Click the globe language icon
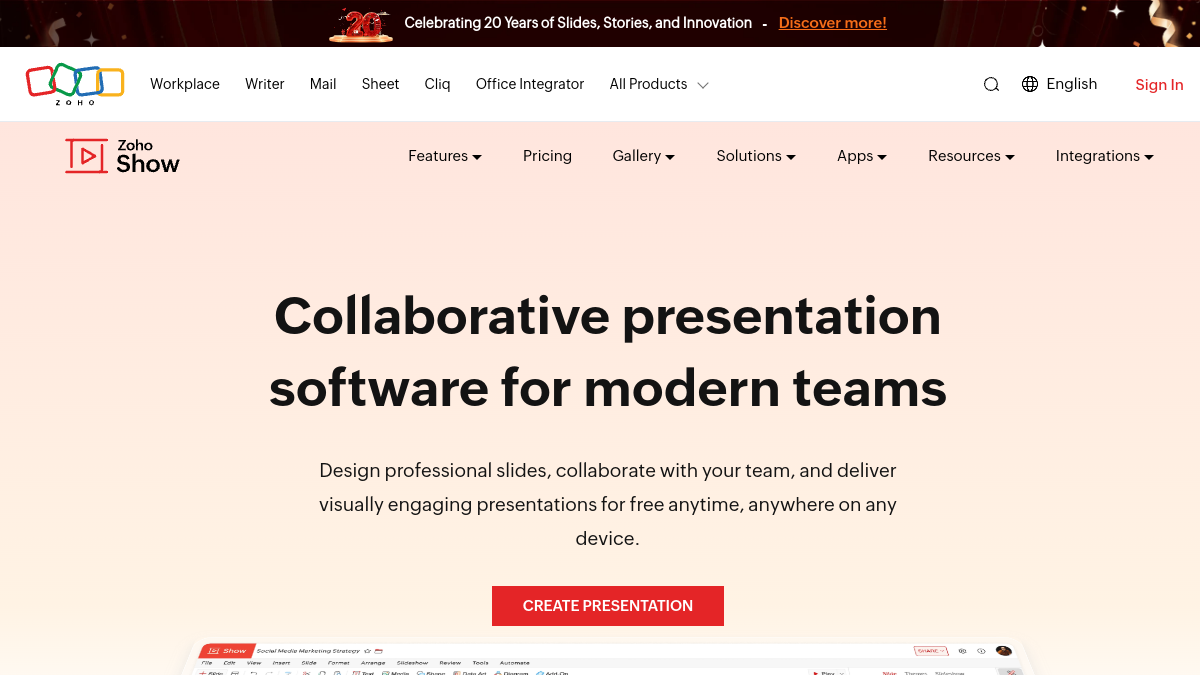Image resolution: width=1200 pixels, height=675 pixels. pos(1030,84)
